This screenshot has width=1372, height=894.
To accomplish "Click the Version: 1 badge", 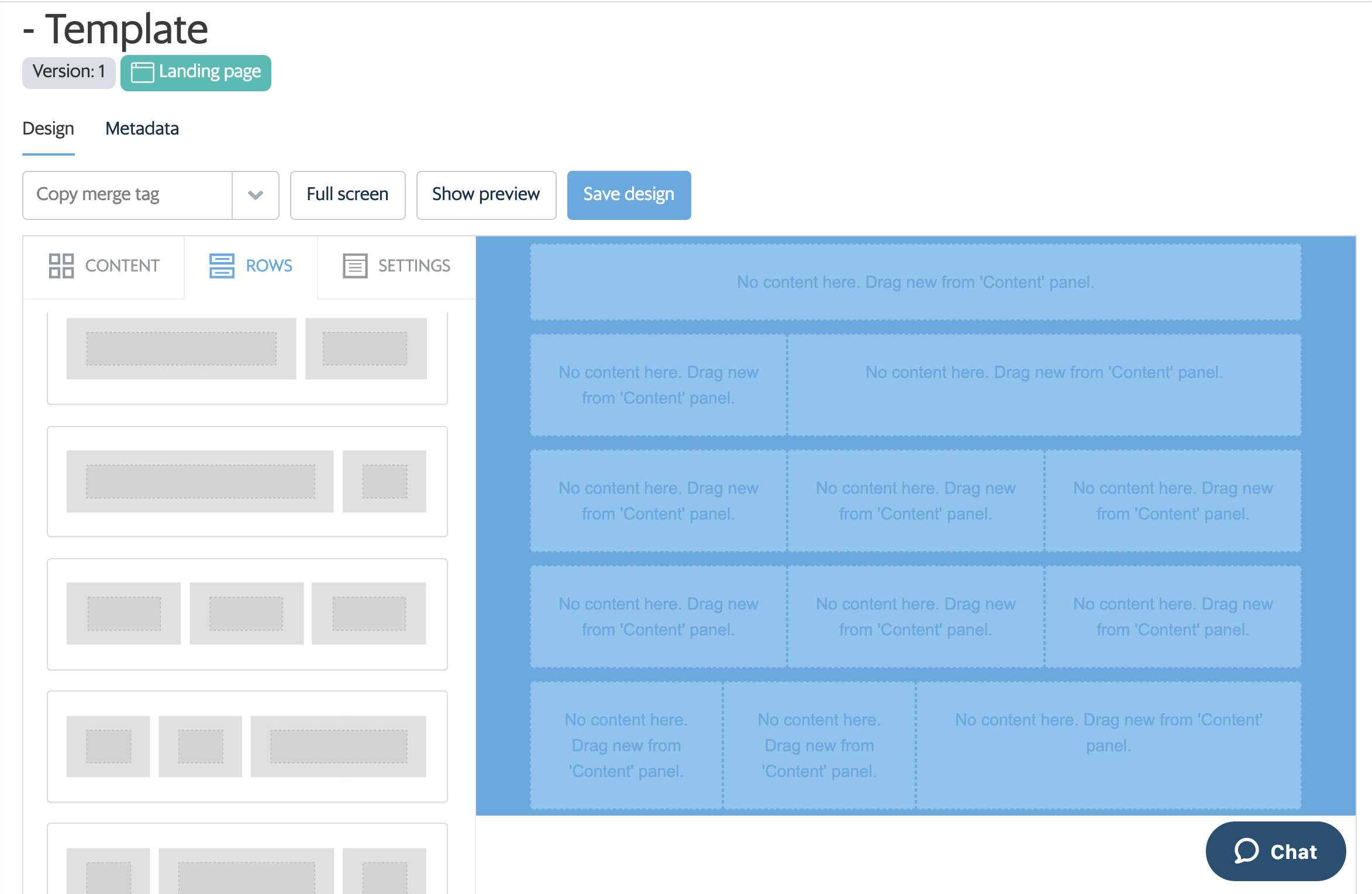I will [68, 72].
